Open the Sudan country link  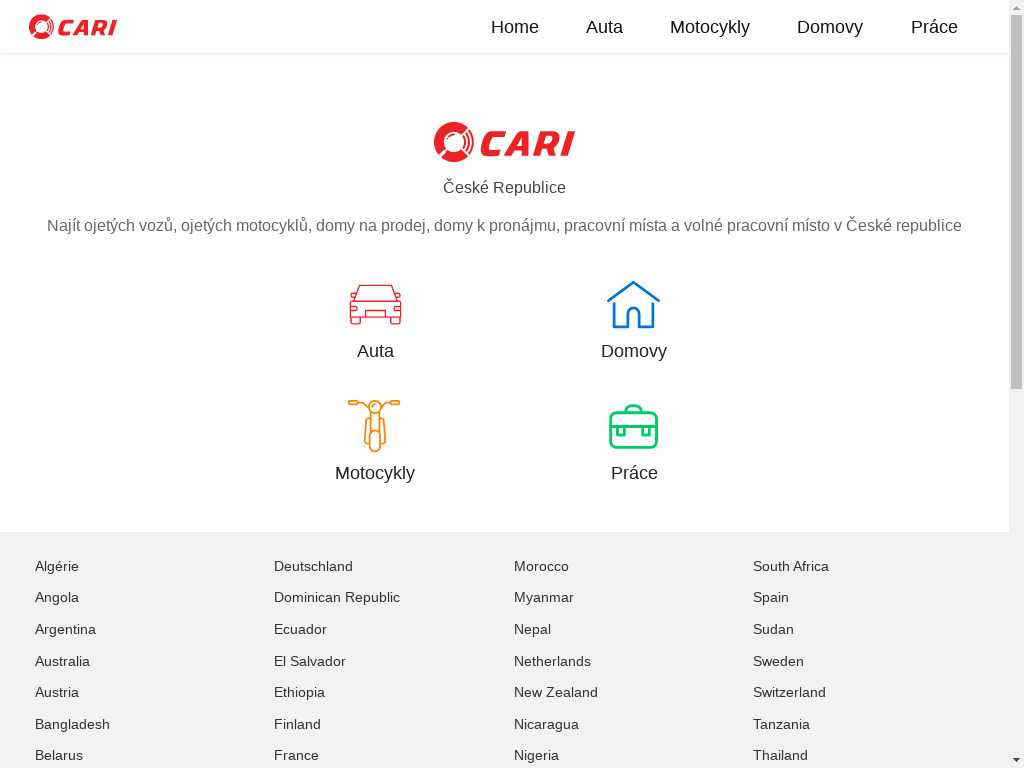[x=773, y=630]
